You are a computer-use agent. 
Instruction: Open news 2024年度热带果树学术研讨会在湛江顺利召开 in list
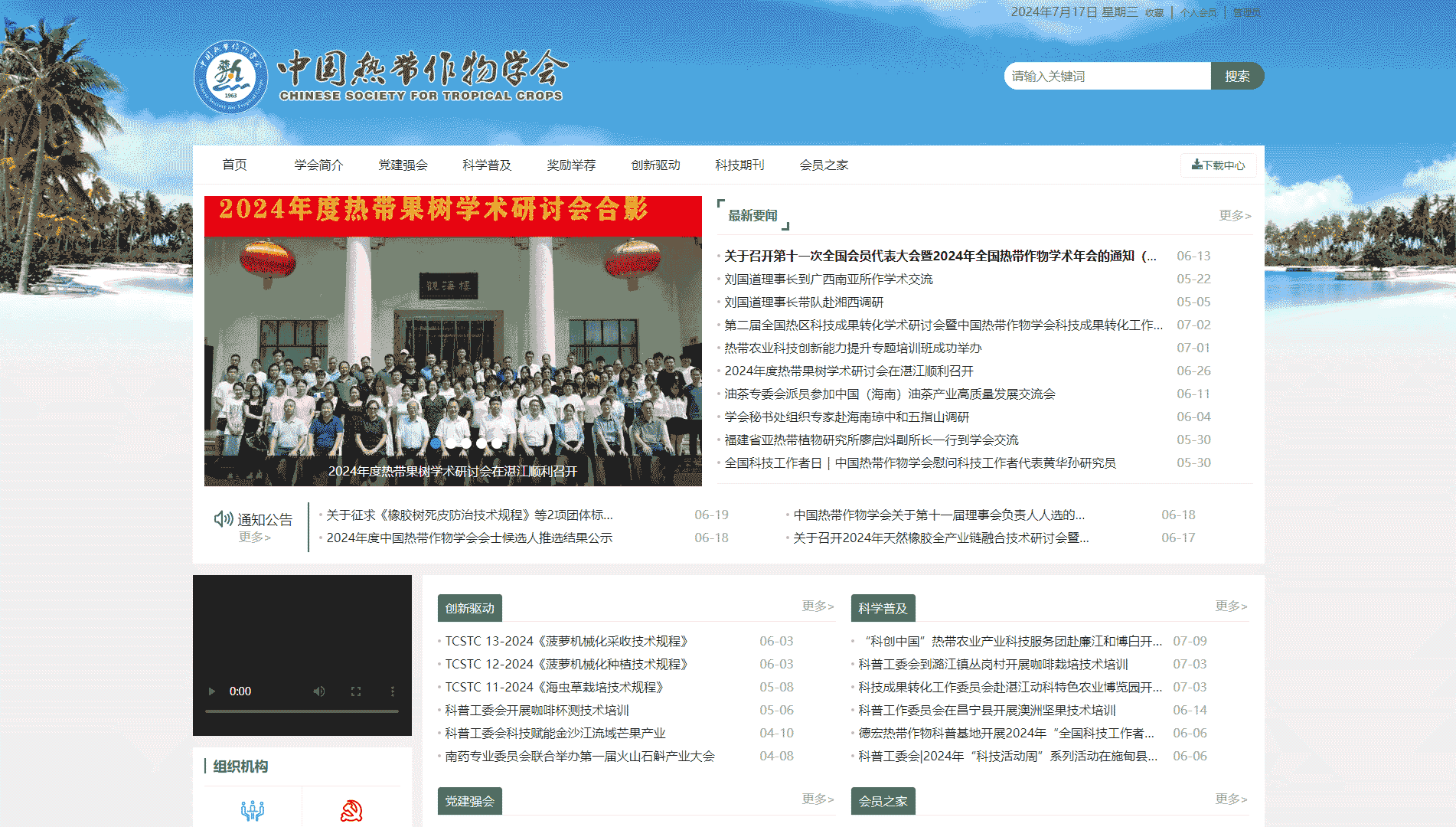(849, 371)
